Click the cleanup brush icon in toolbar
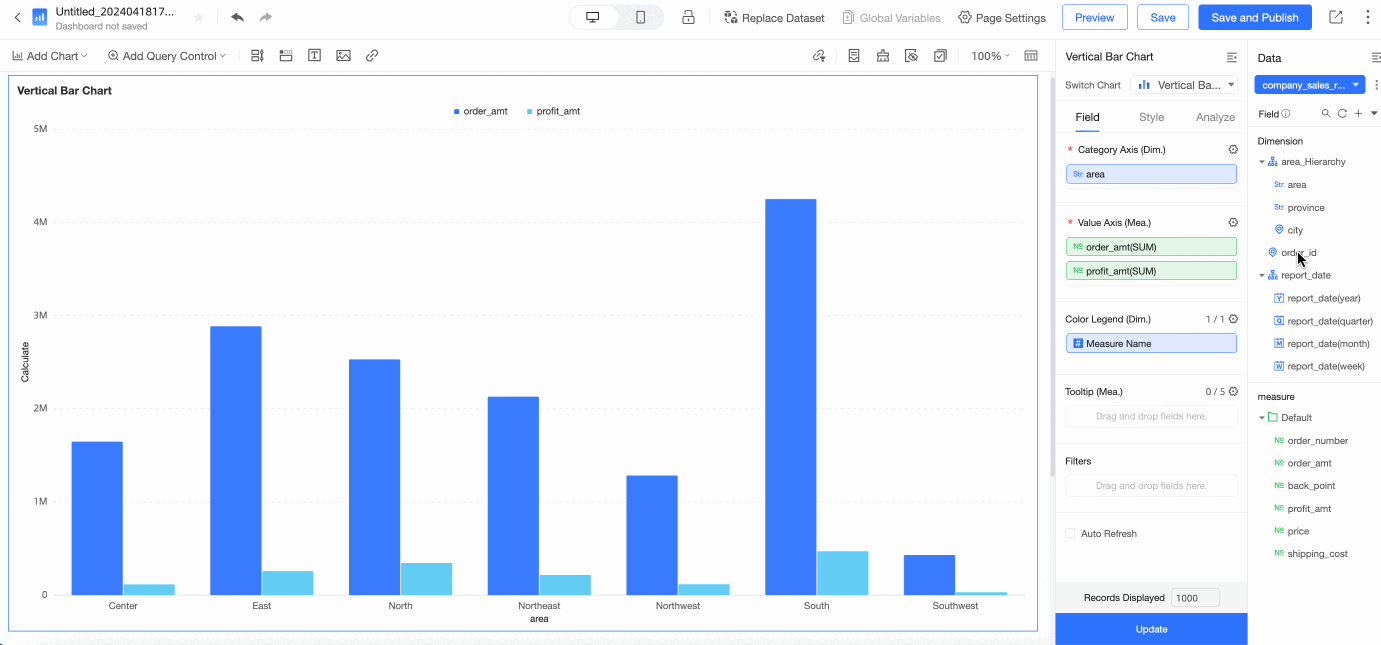This screenshot has height=645, width=1381. pyautogui.click(x=882, y=56)
